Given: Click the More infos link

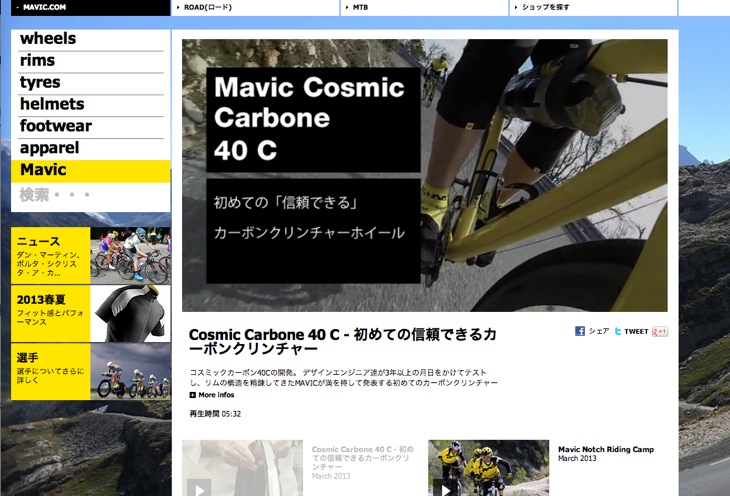Looking at the screenshot, I should click(216, 395).
